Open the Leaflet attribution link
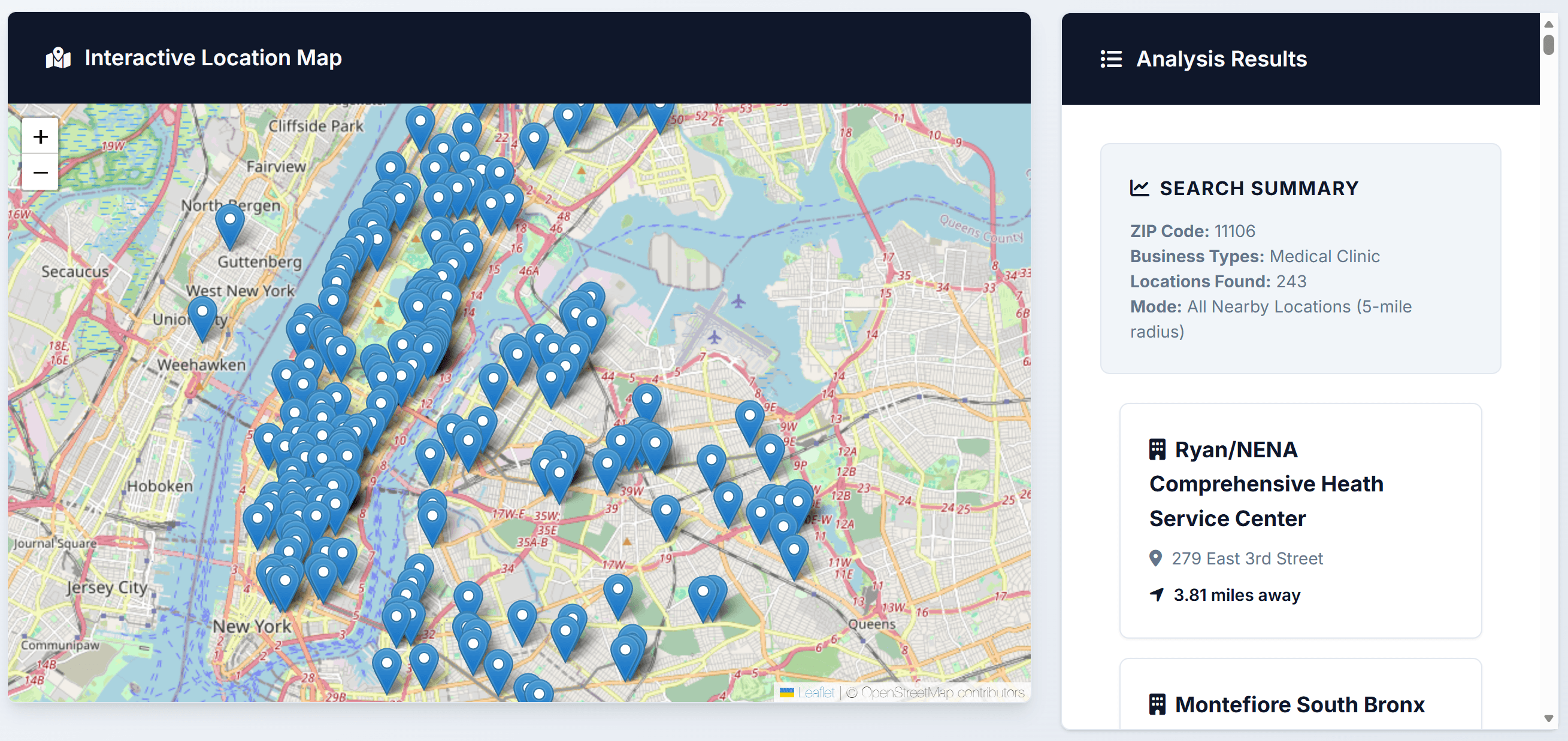Image resolution: width=1568 pixels, height=741 pixels. (816, 693)
